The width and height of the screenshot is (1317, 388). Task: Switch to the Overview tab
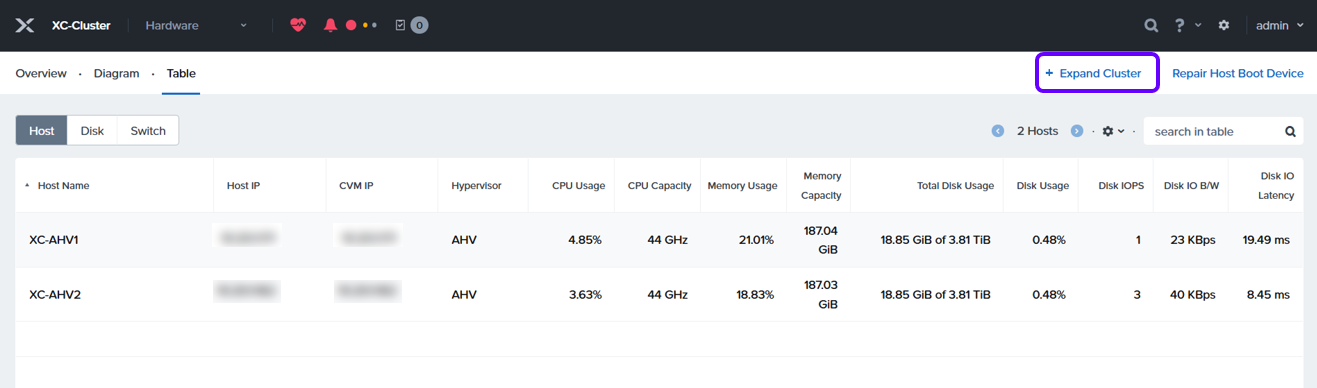pyautogui.click(x=41, y=73)
